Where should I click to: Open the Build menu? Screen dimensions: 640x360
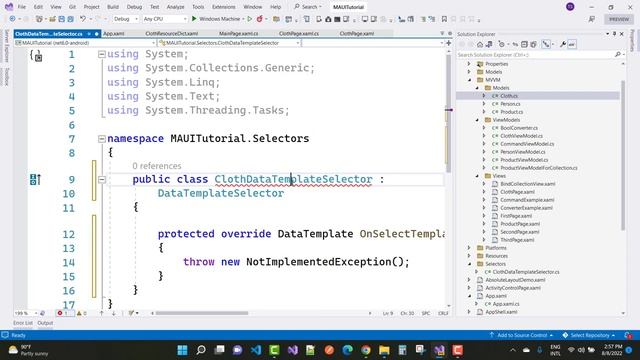tap(113, 7)
